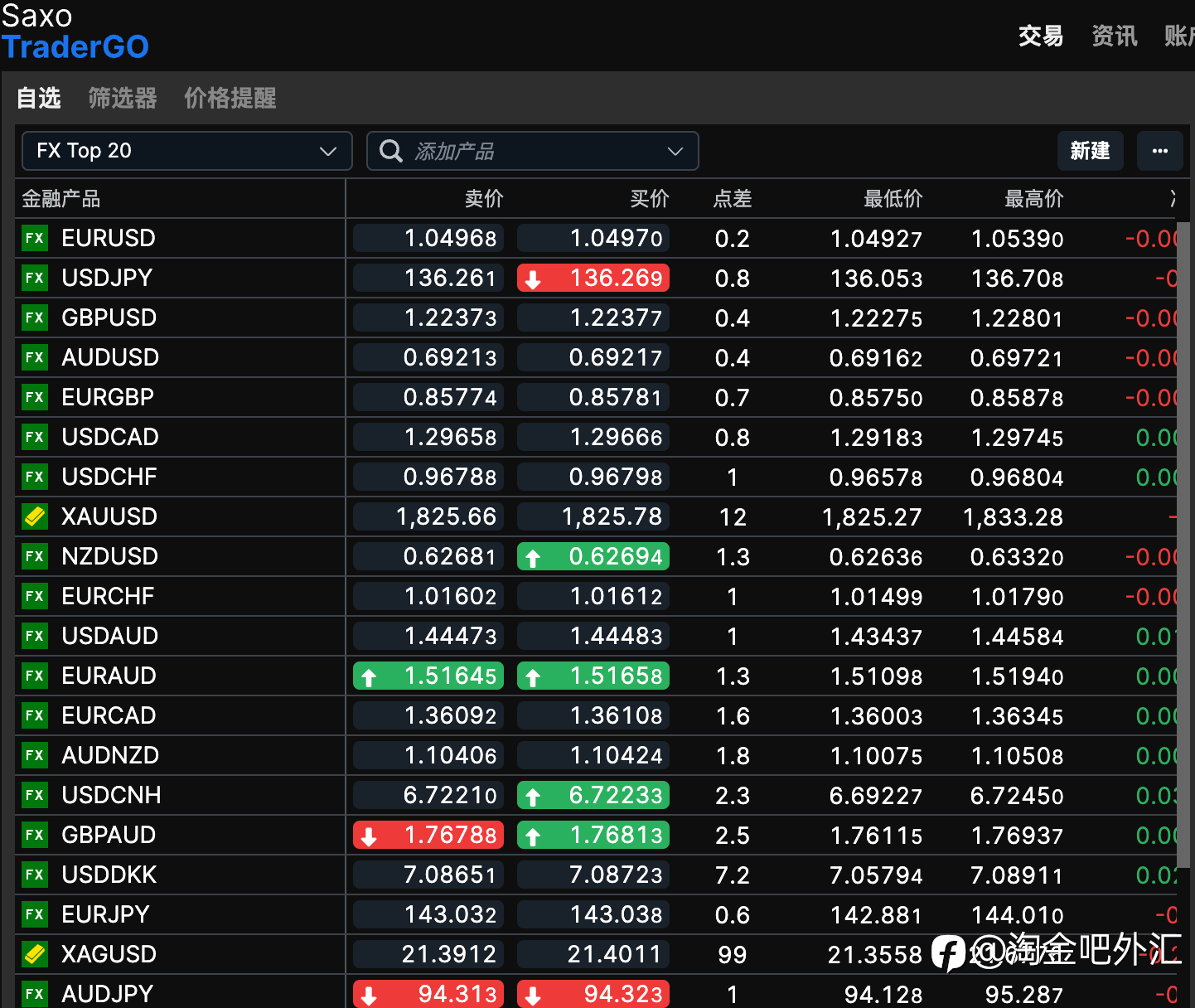Viewport: 1195px width, 1008px height.
Task: Click the silver bar icon next to XAGUSD
Action: (35, 954)
